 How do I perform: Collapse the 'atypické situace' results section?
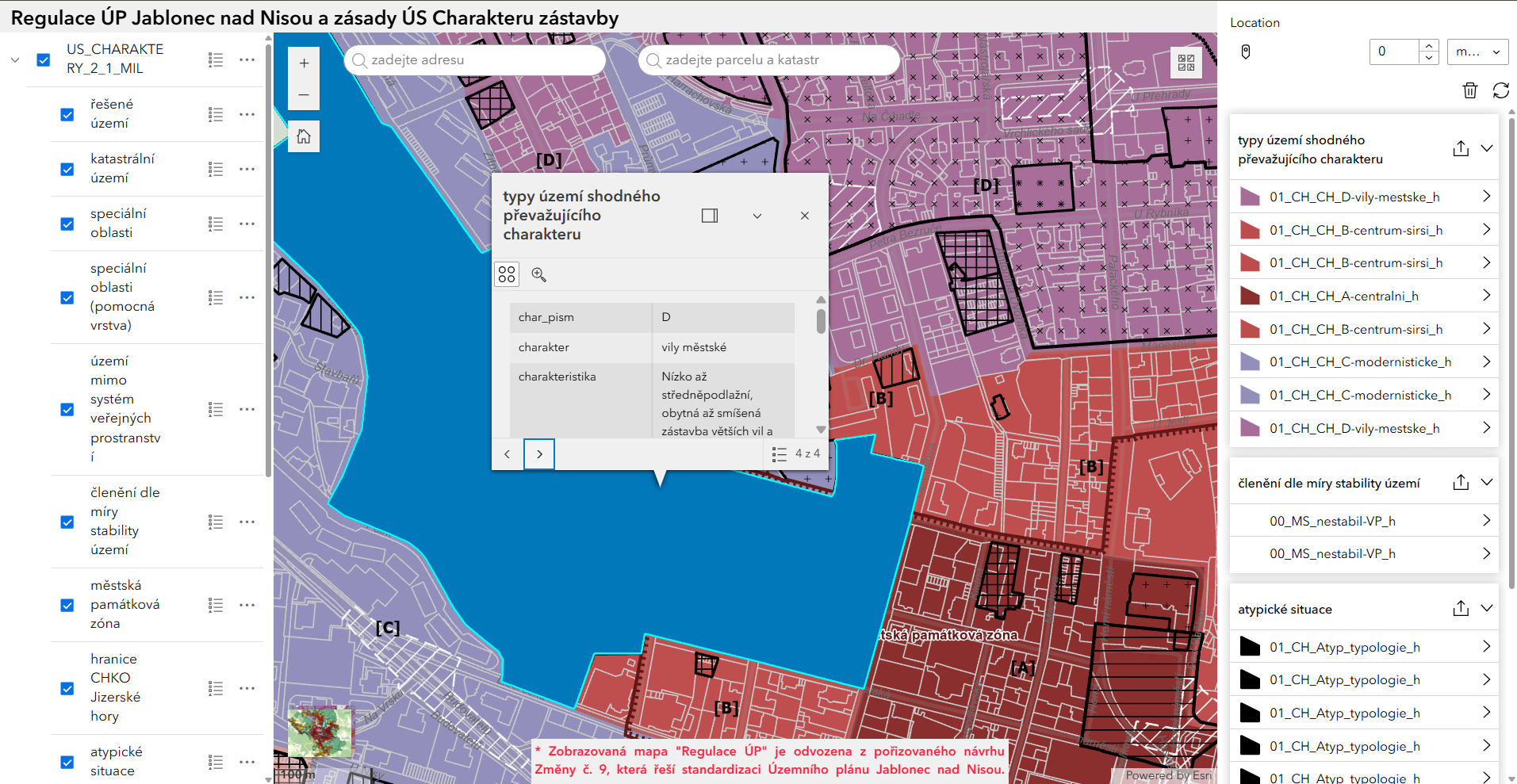tap(1487, 608)
